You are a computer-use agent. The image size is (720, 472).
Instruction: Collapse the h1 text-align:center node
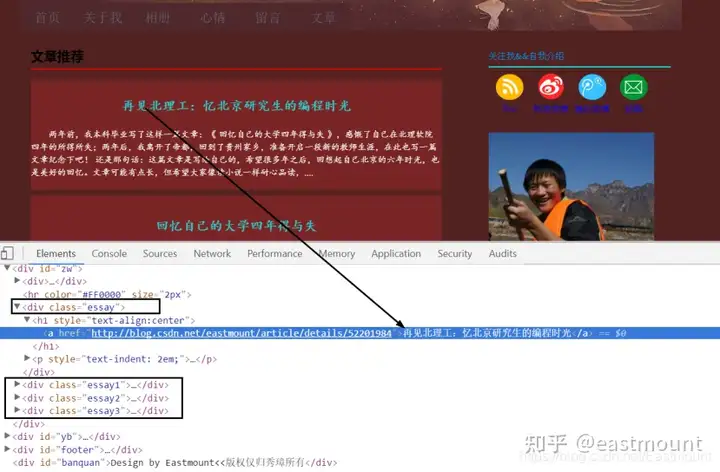[27, 320]
